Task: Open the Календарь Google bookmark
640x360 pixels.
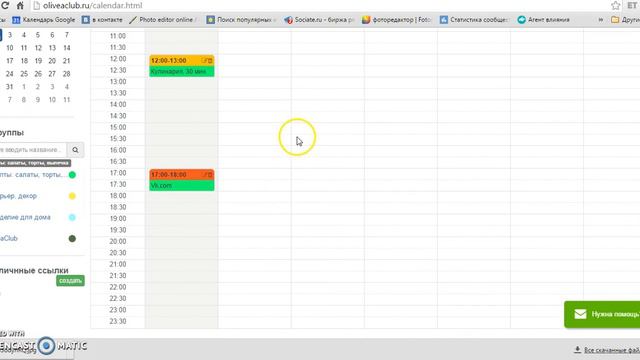Action: pos(44,20)
